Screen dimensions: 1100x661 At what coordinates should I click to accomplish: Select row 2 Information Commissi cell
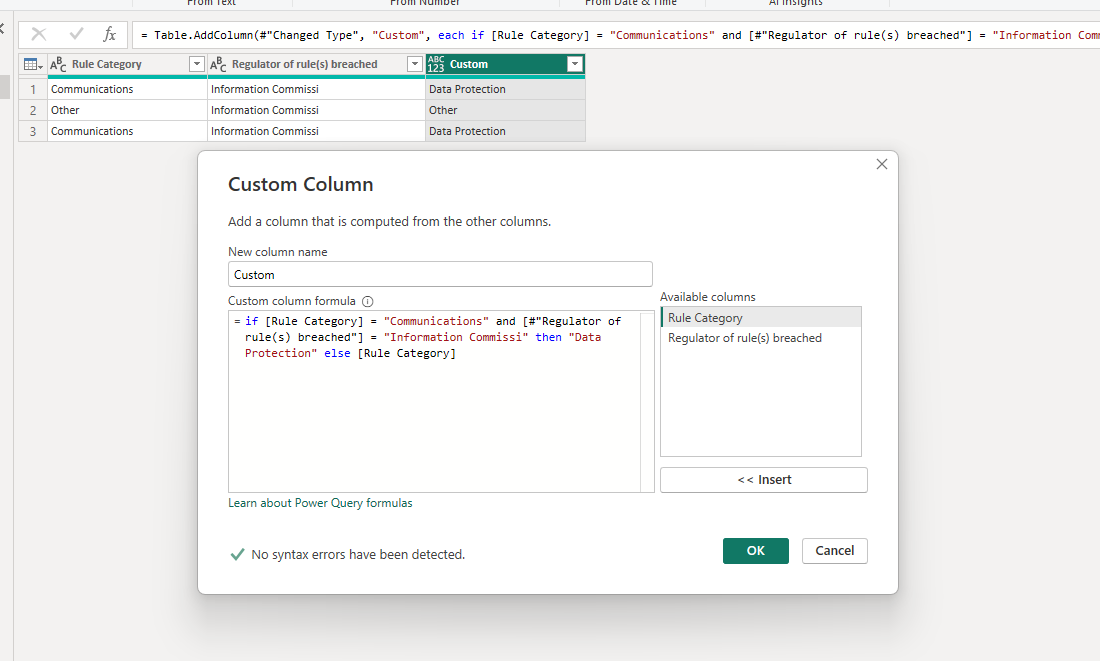pyautogui.click(x=316, y=110)
